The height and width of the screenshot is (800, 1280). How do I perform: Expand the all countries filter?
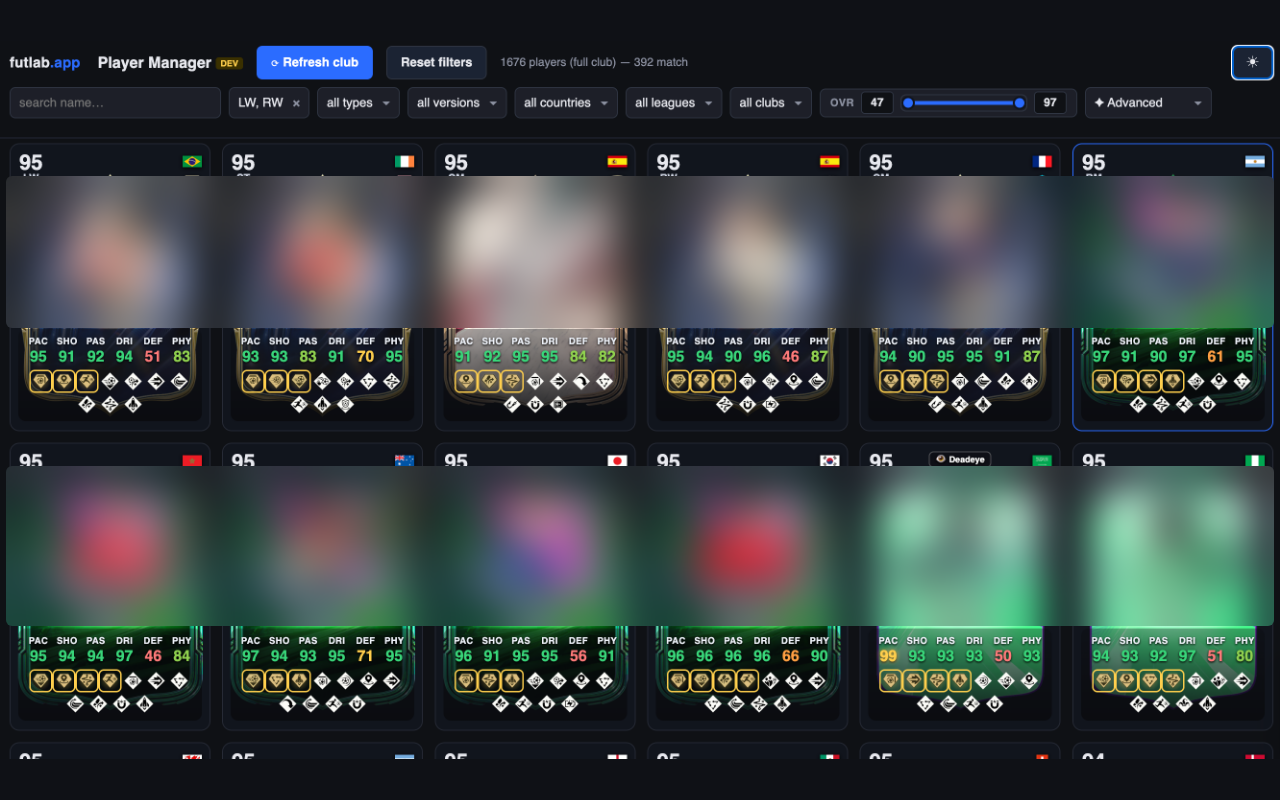[566, 103]
